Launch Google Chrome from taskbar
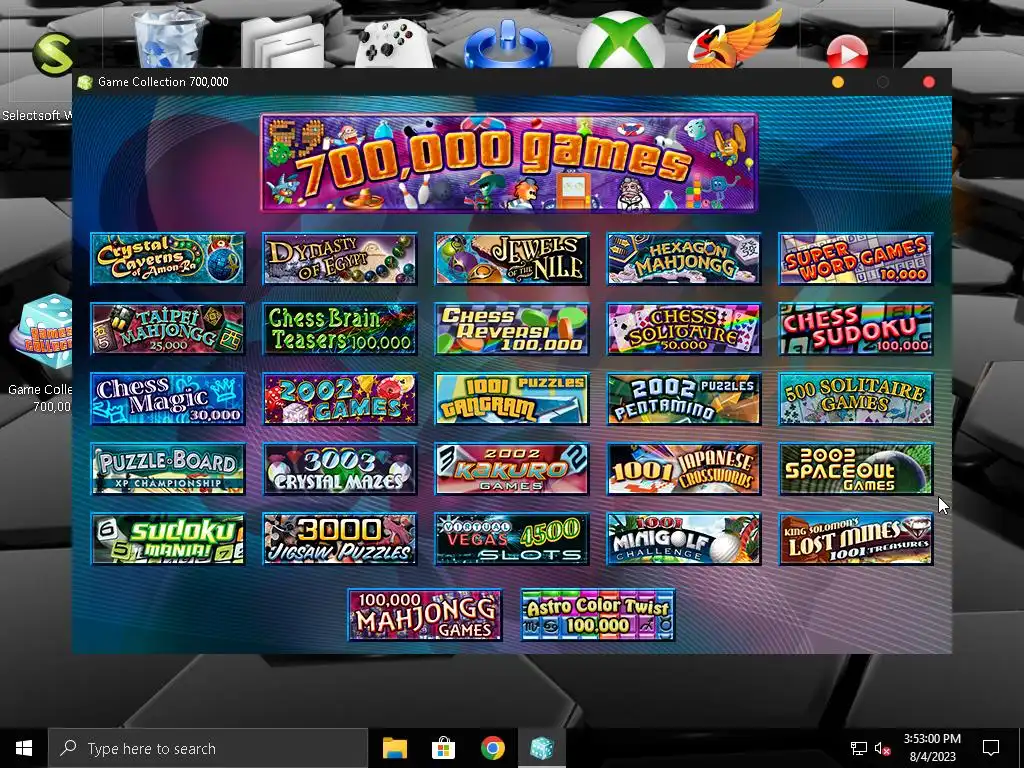 (492, 748)
